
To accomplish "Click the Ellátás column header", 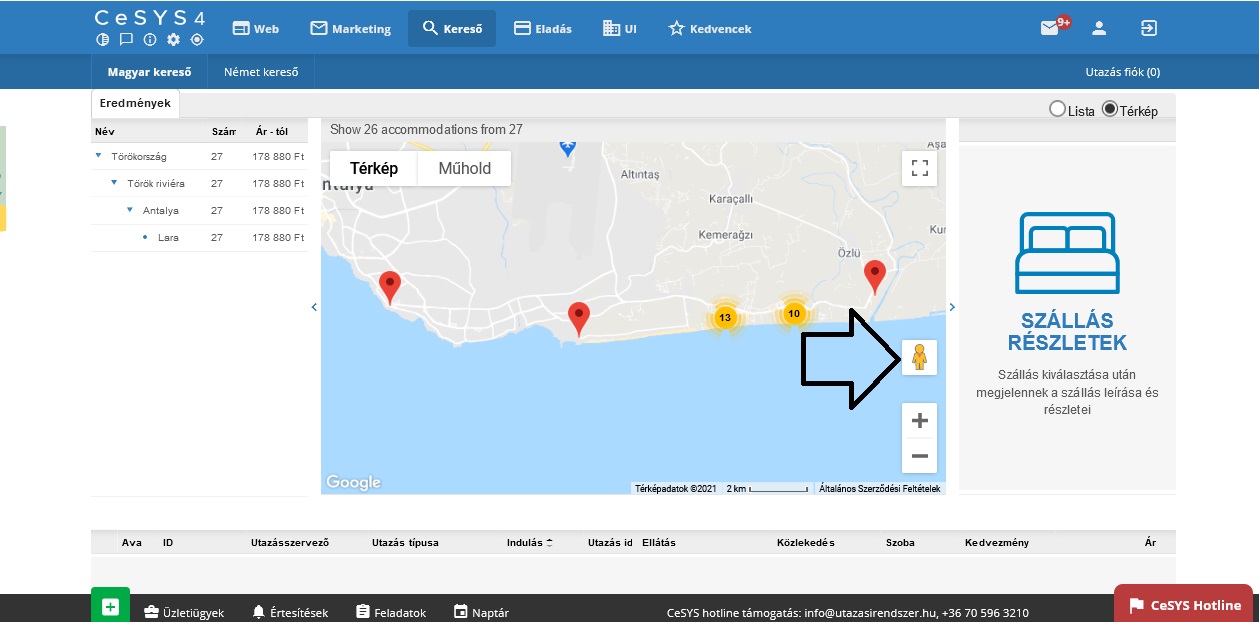I will tap(659, 543).
